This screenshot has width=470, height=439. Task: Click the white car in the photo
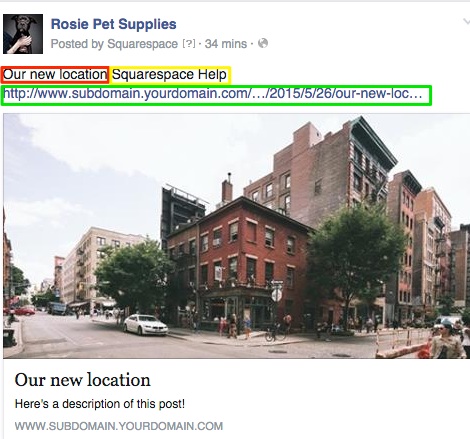145,324
